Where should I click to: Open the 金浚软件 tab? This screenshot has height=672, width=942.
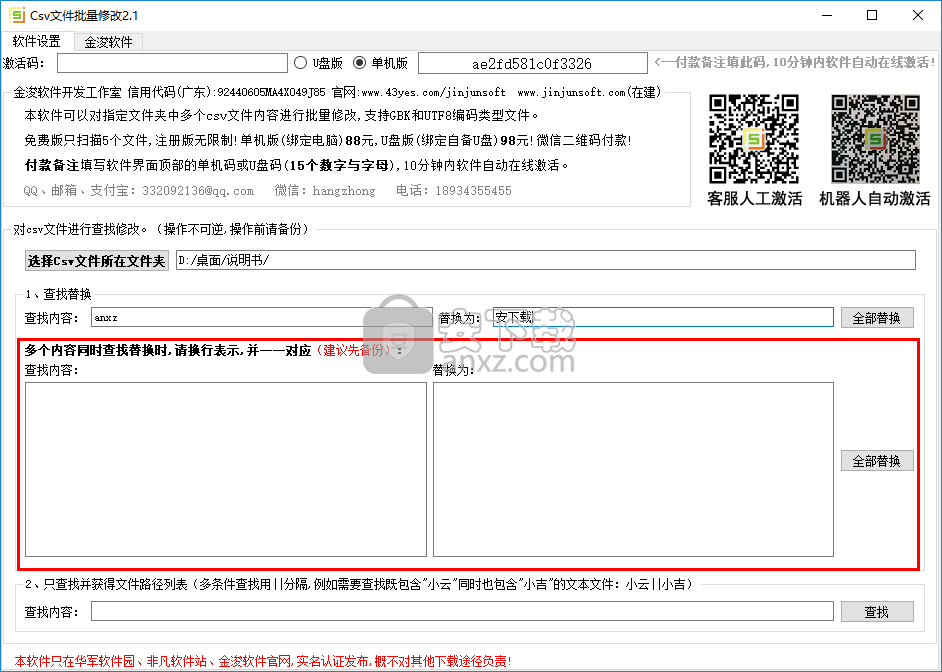point(108,42)
